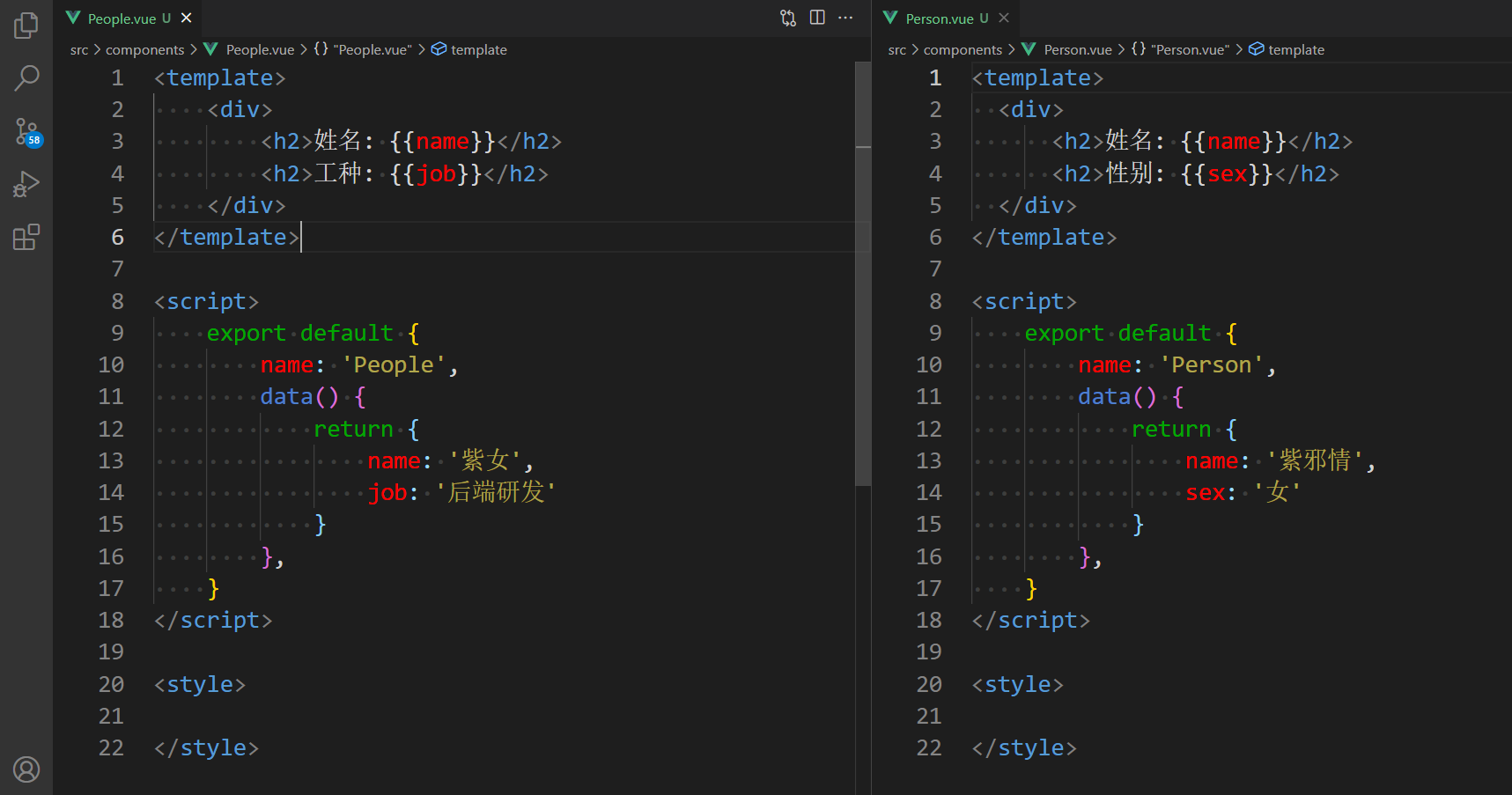The width and height of the screenshot is (1512, 795).
Task: Click '性别' heading text in Person.vue
Action: pyautogui.click(x=1130, y=174)
